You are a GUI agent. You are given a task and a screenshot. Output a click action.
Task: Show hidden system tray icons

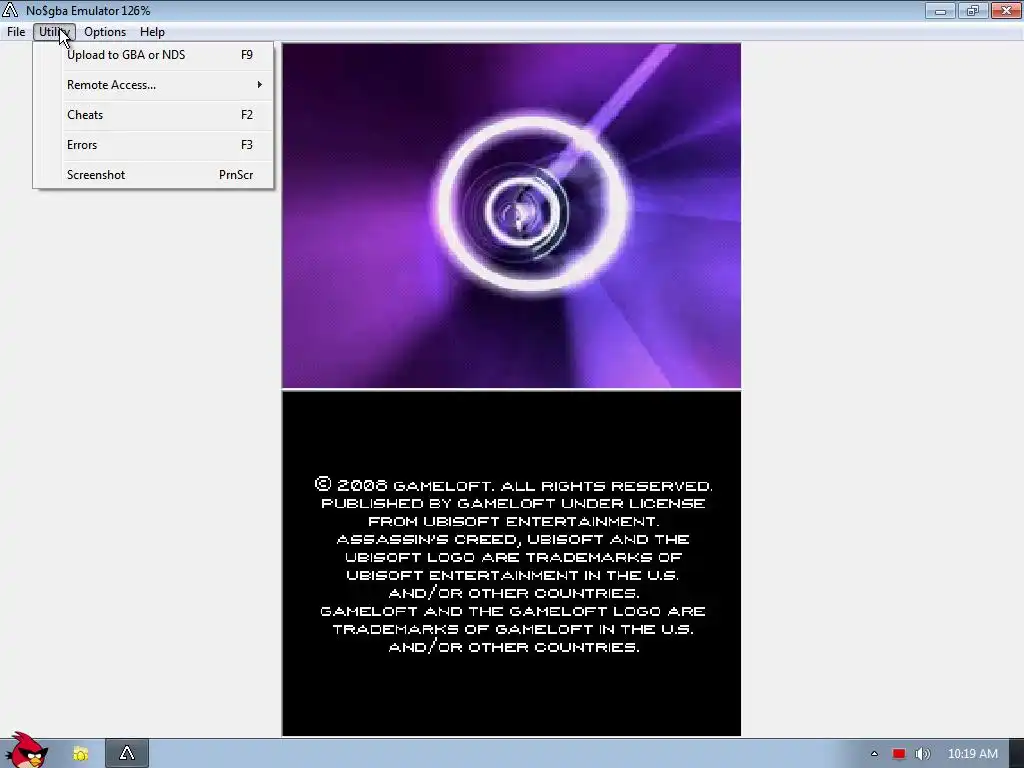pos(874,754)
